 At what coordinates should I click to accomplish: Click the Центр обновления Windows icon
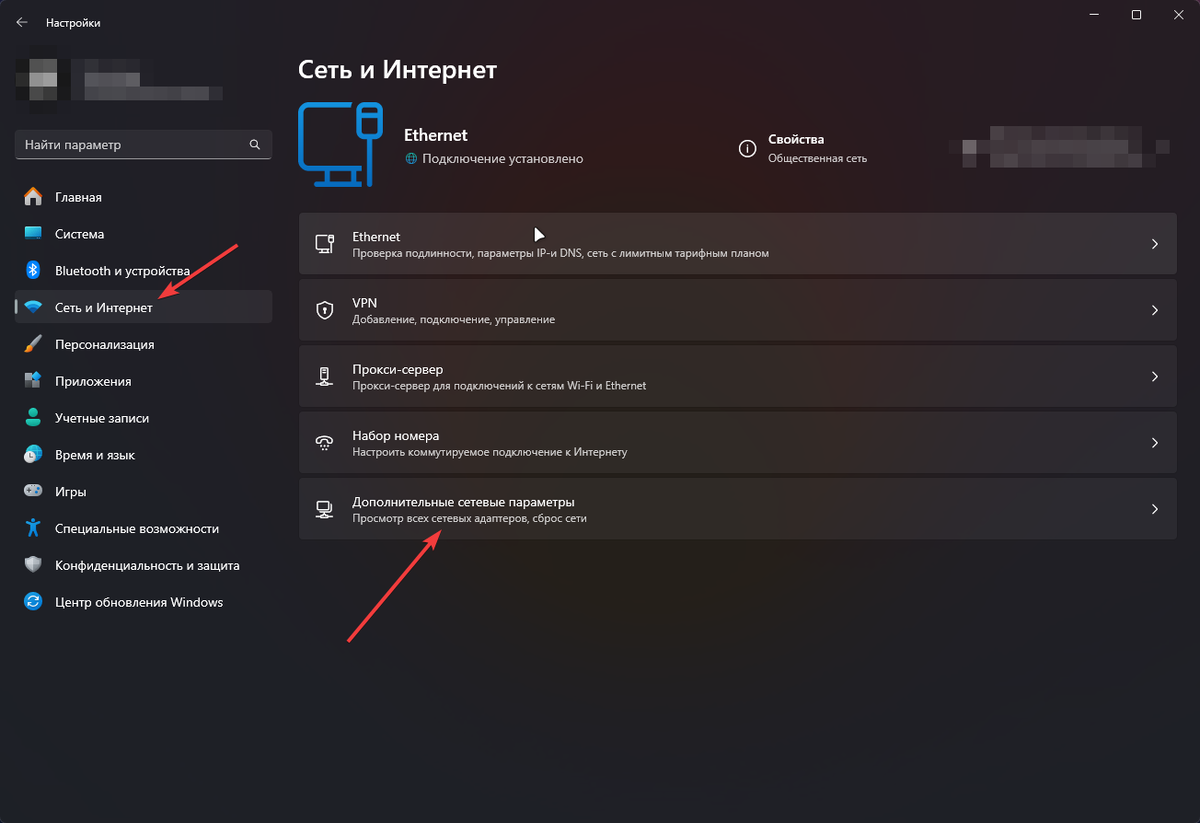click(34, 602)
